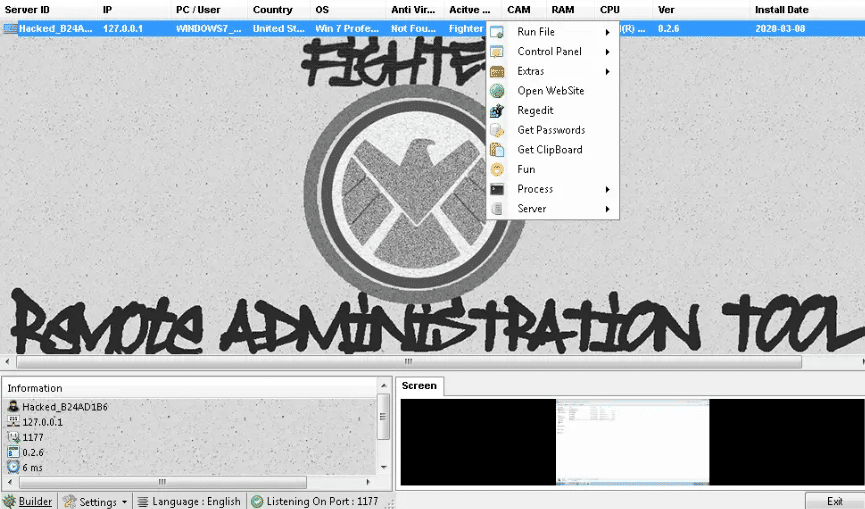The height and width of the screenshot is (509, 865).
Task: Click the version icon beside 0.2.6 in Information
Action: point(13,452)
